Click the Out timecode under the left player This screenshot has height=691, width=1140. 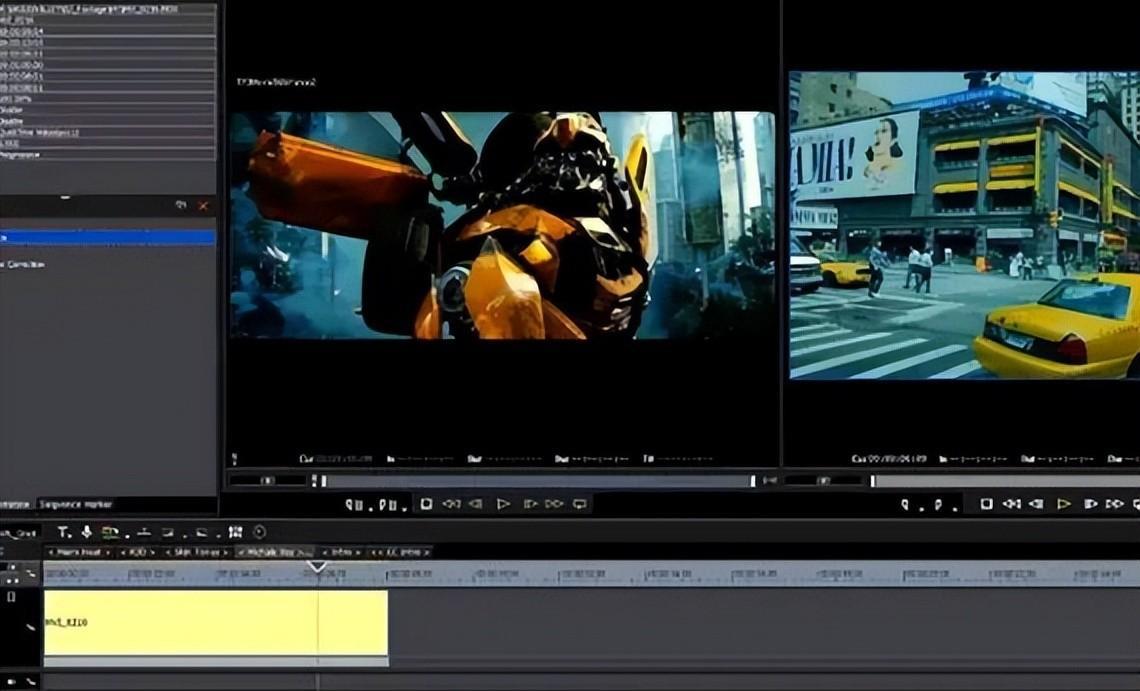coord(505,459)
